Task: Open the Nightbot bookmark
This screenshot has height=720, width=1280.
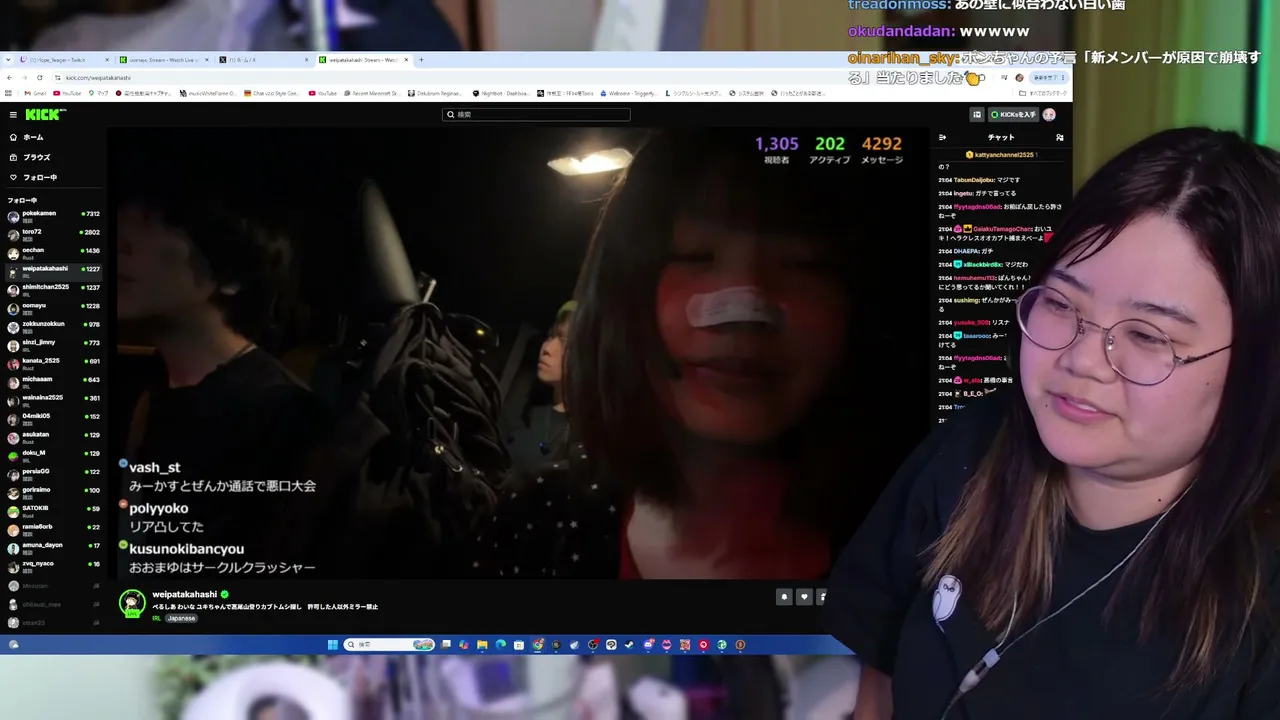Action: point(501,93)
